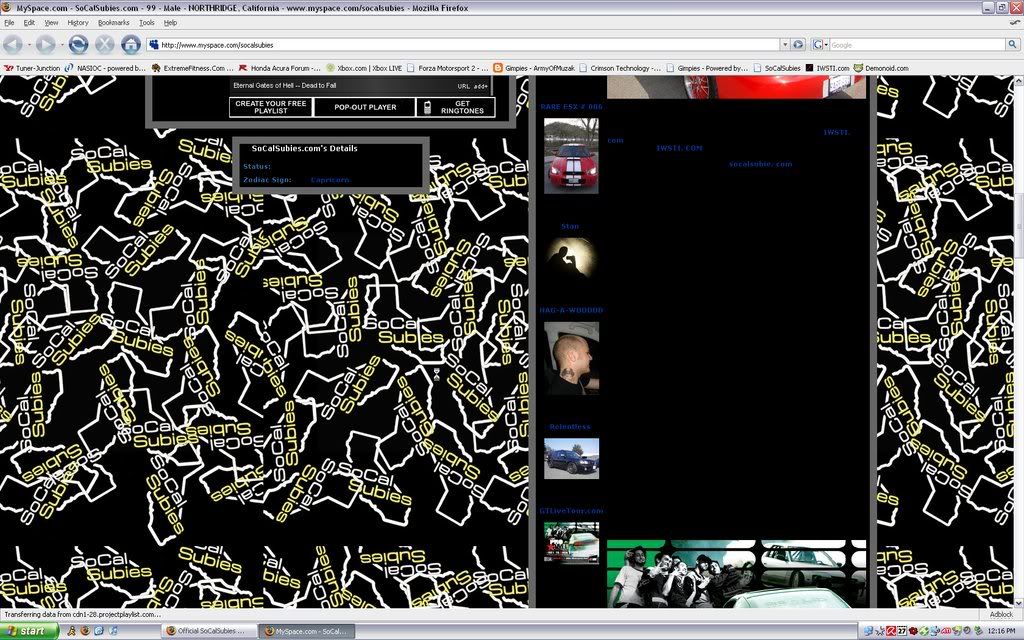
Task: Open the Xbox.com Xbox LIVE bookmark
Action: [x=364, y=68]
